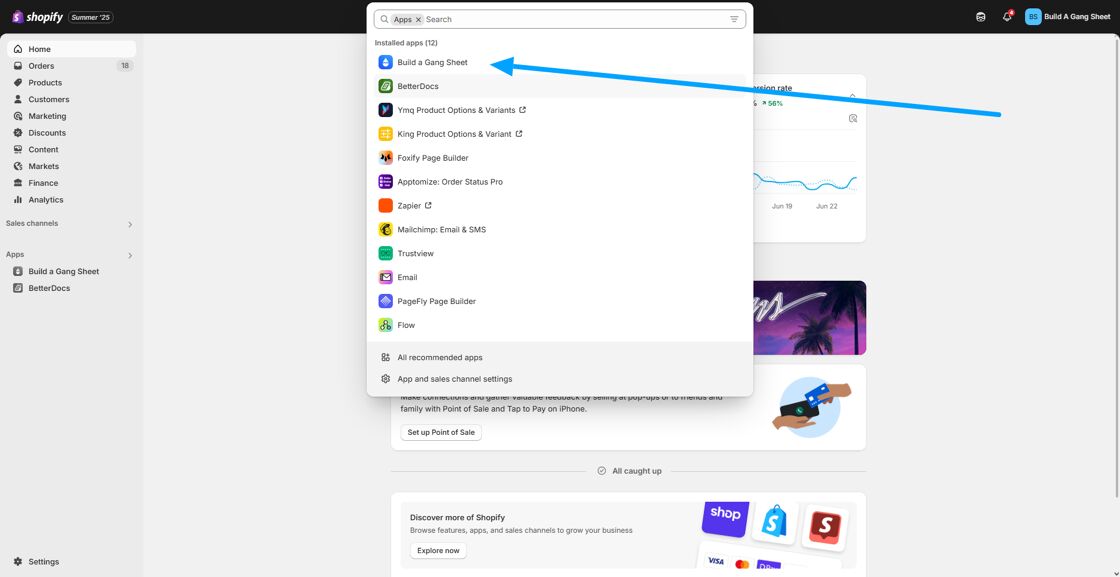Screen dimensions: 1120x577
Task: Open All recommended apps
Action: (x=560, y=357)
